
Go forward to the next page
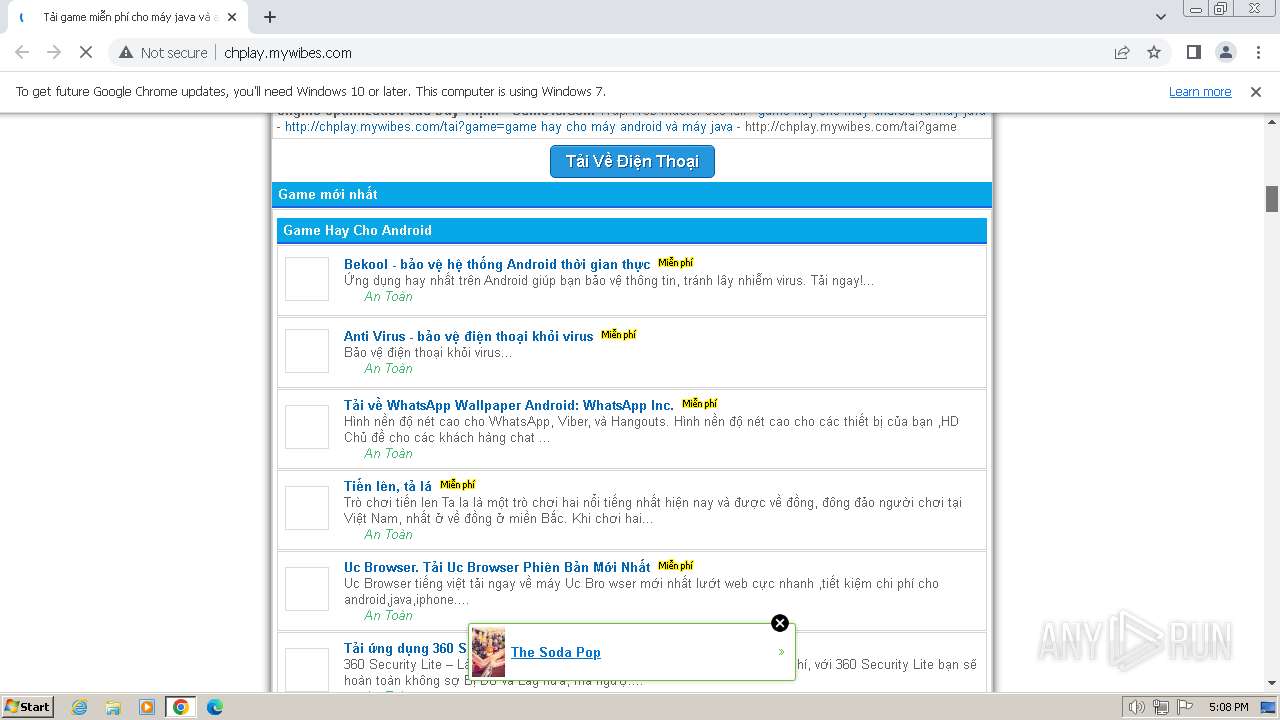click(x=54, y=53)
